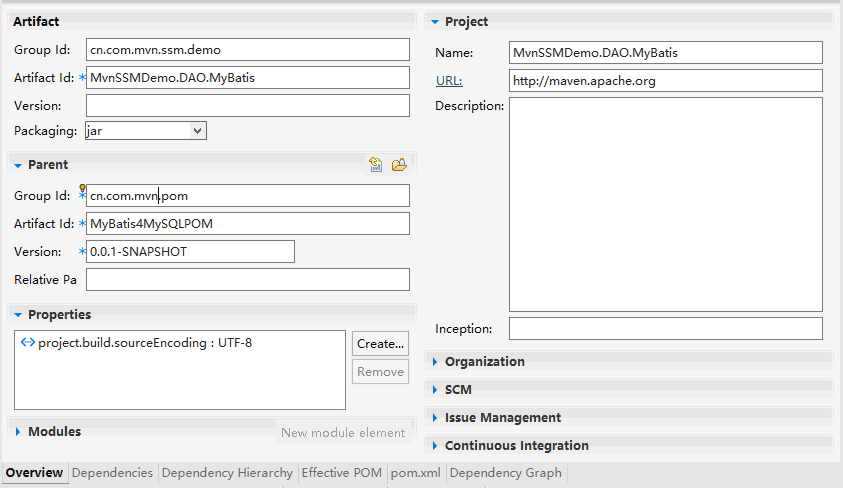Expand the Issue Management section

point(435,418)
